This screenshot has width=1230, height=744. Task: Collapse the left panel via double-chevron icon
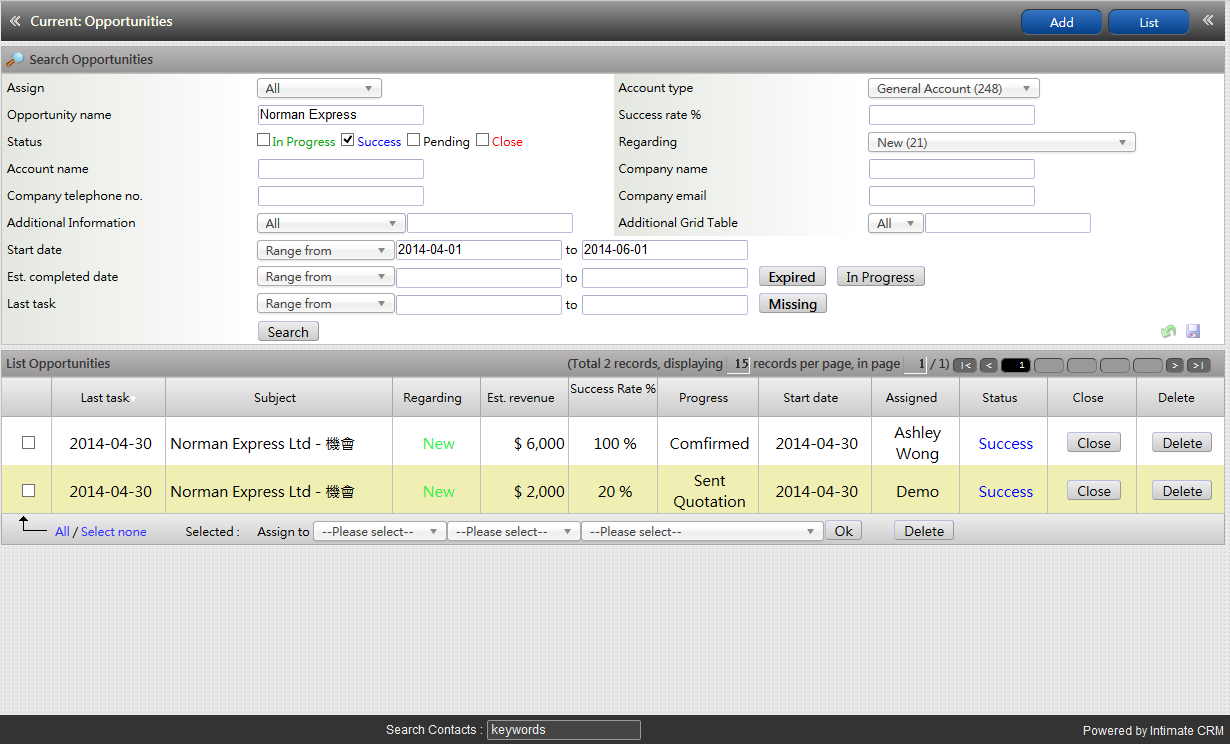click(x=15, y=21)
